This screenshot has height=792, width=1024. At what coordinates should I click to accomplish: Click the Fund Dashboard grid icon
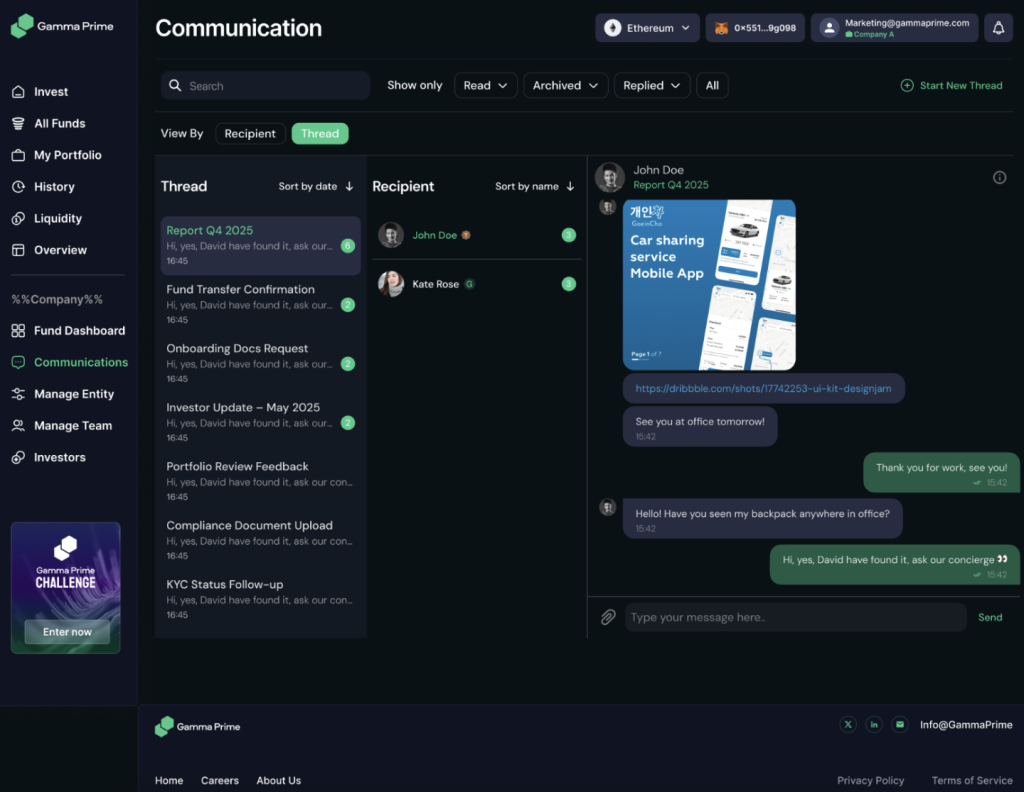tap(18, 331)
